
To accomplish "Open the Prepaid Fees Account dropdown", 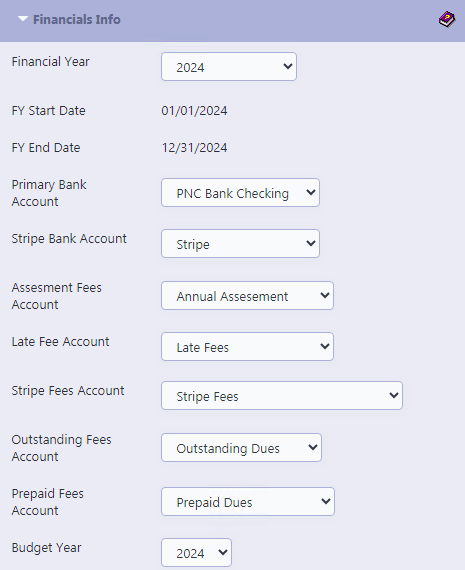I will click(x=248, y=502).
